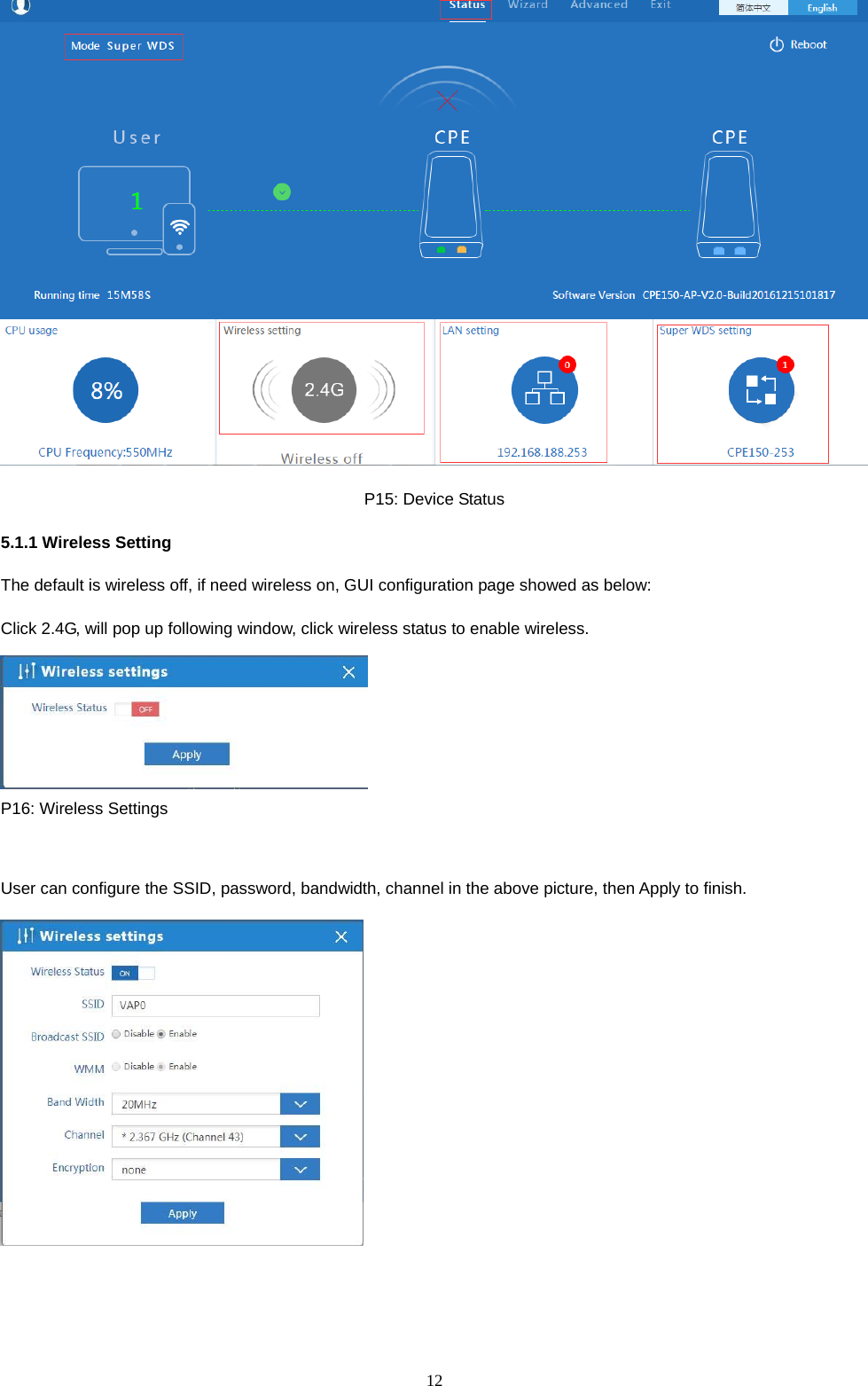
Task: Open the LAN setting network icon
Action: 544,390
